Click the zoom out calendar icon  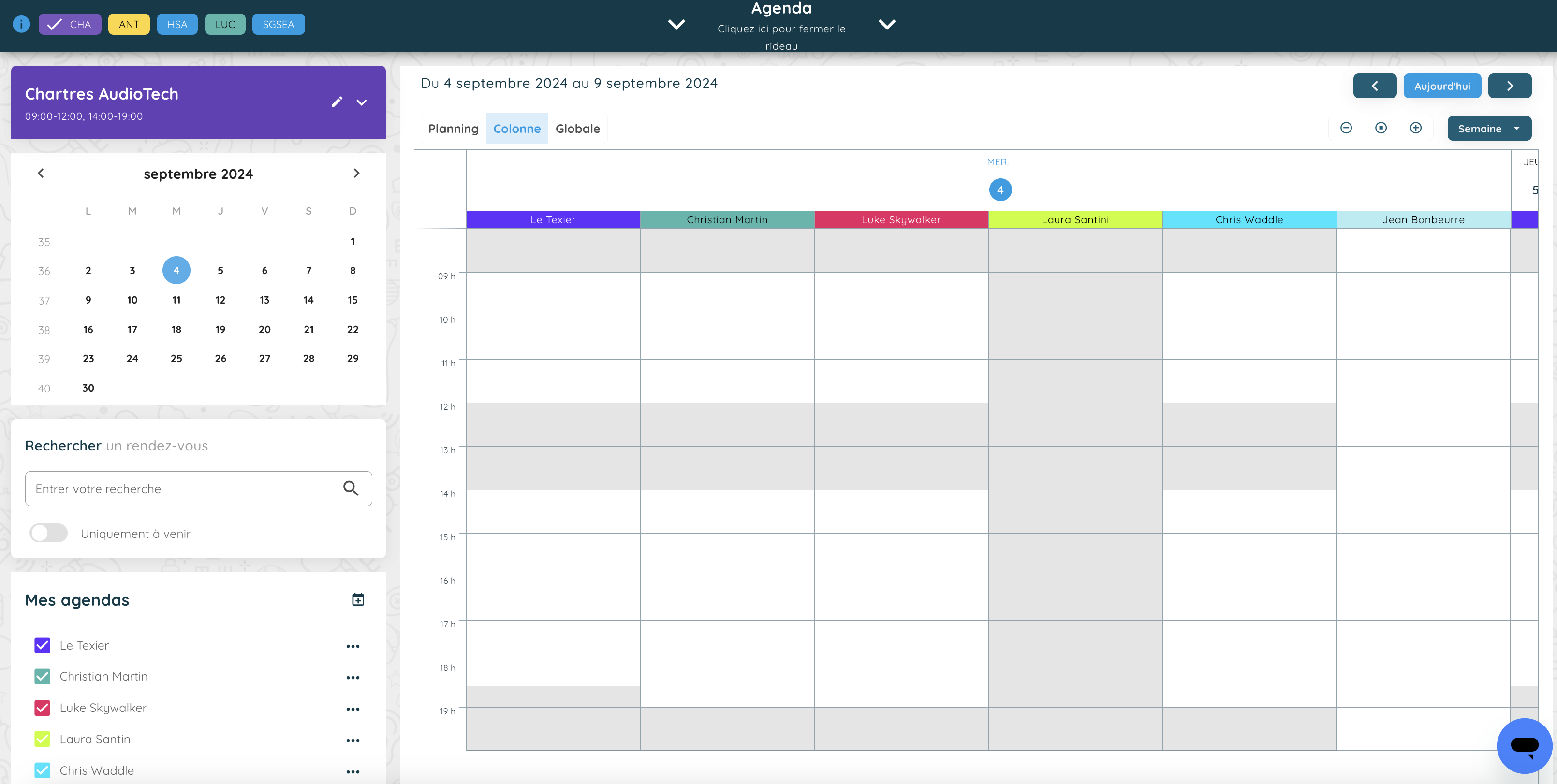coord(1345,128)
